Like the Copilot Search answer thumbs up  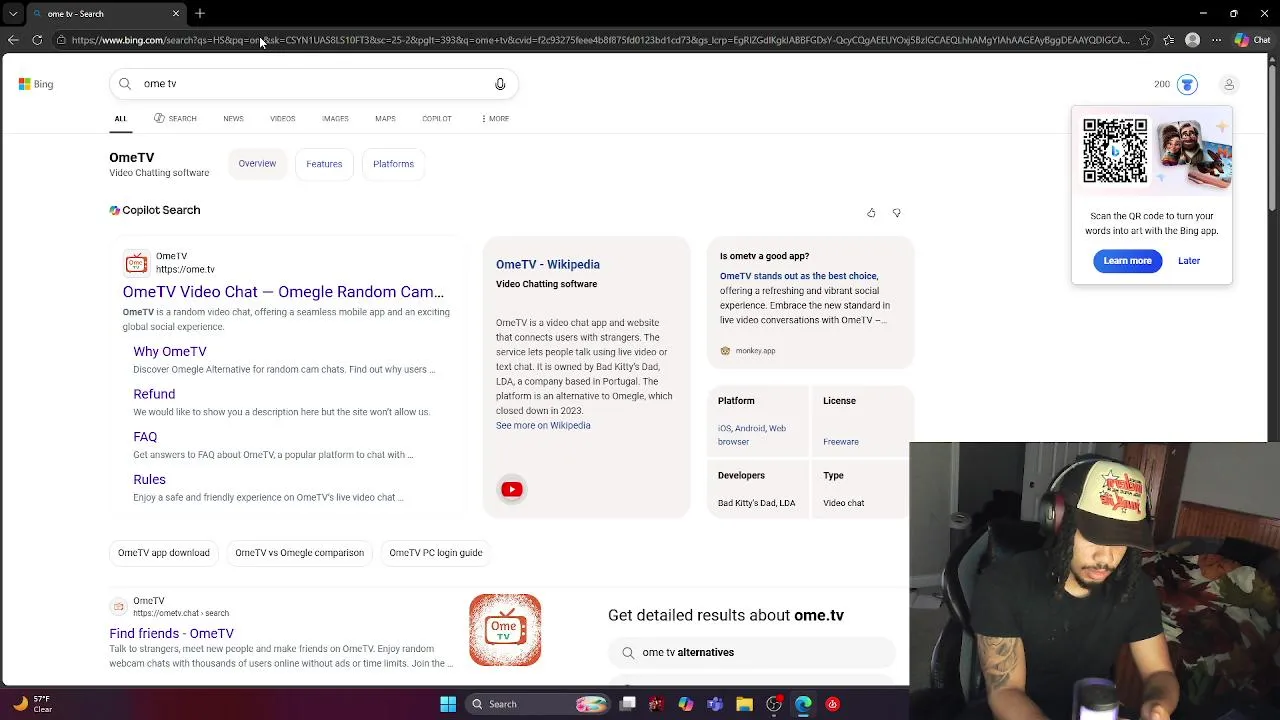(871, 213)
